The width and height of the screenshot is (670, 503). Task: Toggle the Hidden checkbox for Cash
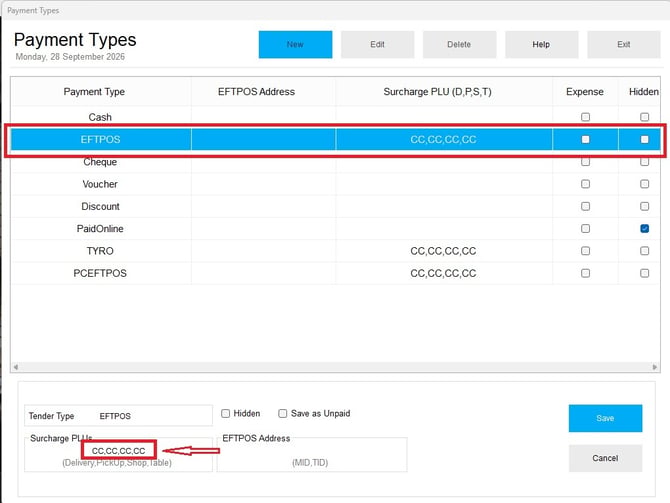point(644,117)
